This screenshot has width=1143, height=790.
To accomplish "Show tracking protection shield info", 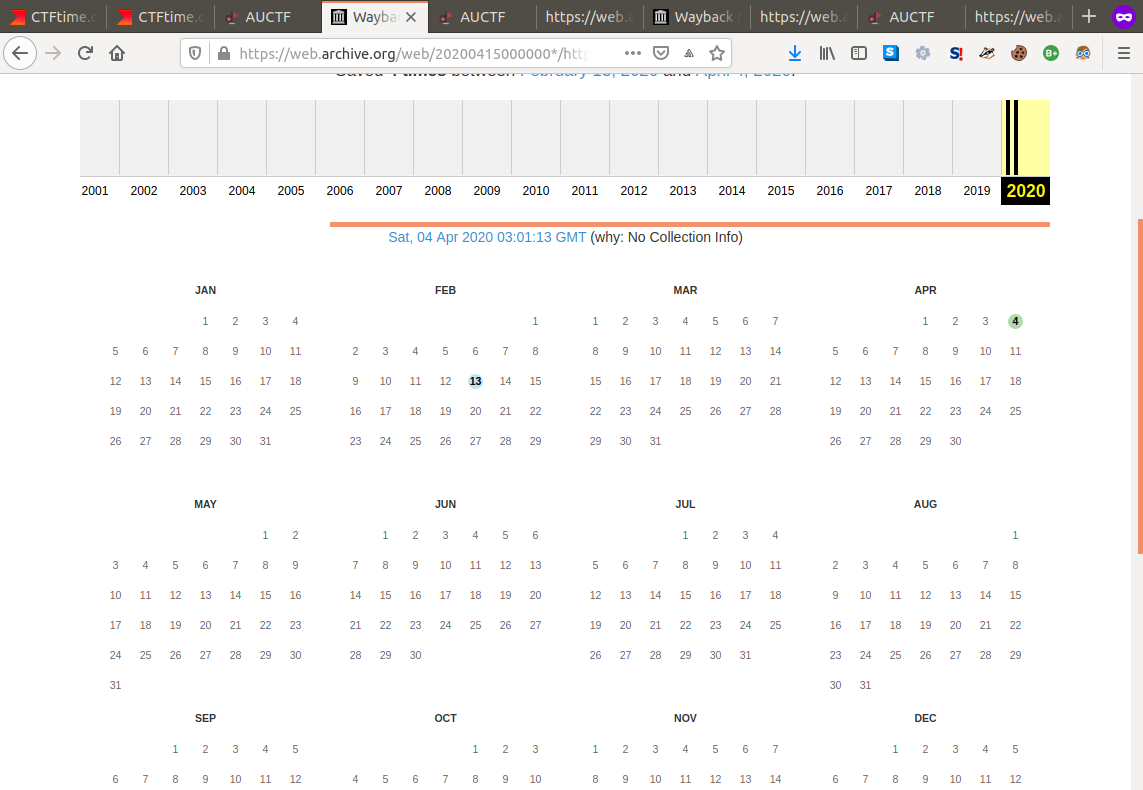I will (x=195, y=53).
